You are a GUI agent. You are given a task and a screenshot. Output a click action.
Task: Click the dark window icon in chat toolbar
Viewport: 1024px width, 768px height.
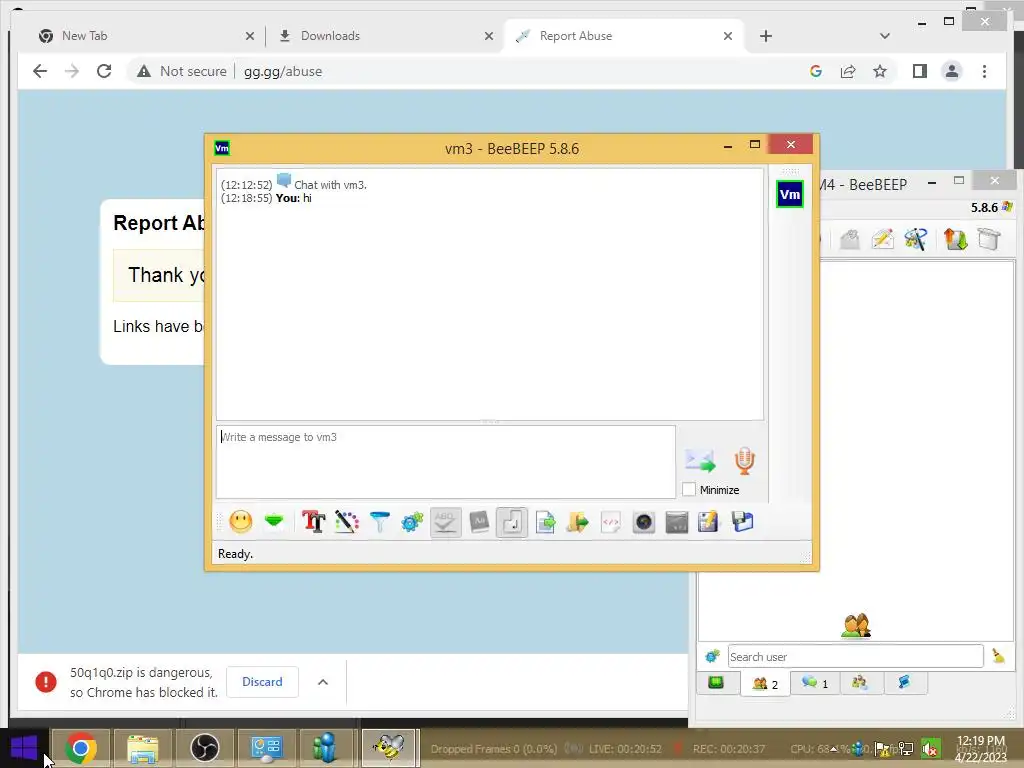pos(677,522)
